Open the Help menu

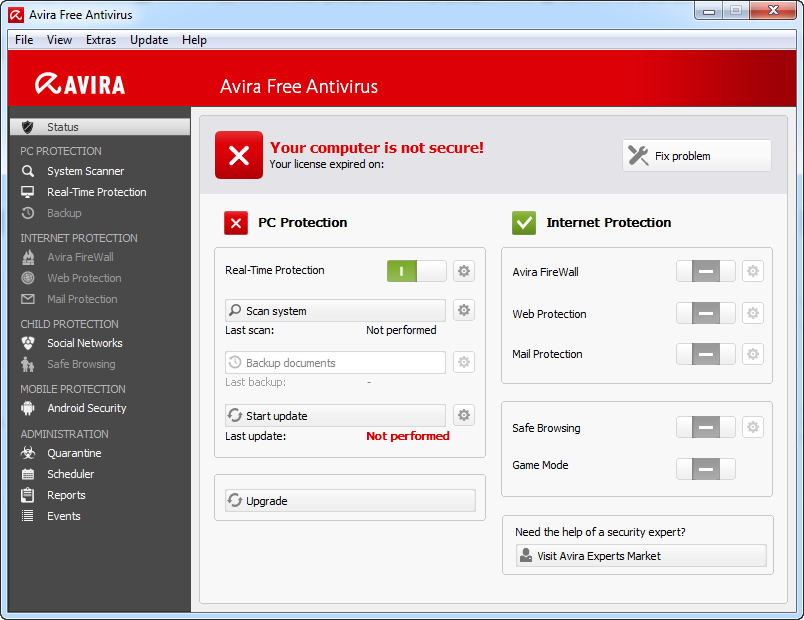[194, 40]
